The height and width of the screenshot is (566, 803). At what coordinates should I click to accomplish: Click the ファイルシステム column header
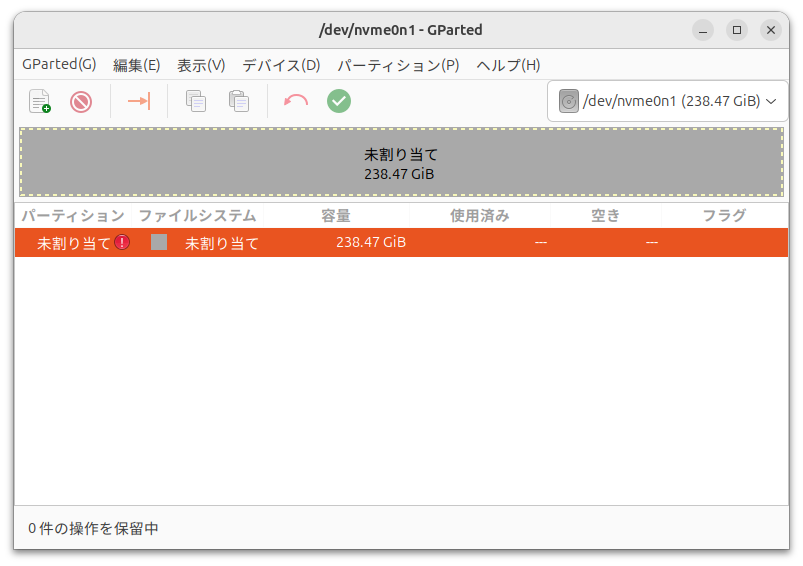(197, 215)
